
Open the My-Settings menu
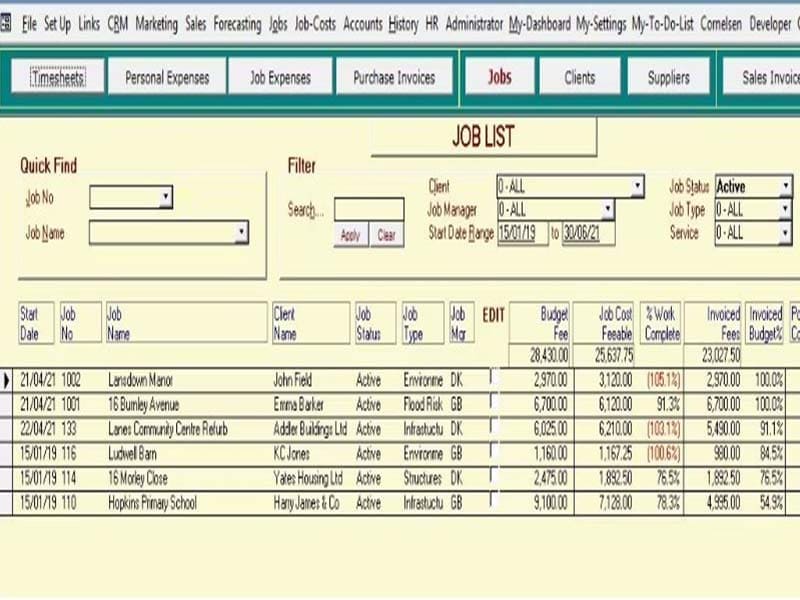[601, 23]
